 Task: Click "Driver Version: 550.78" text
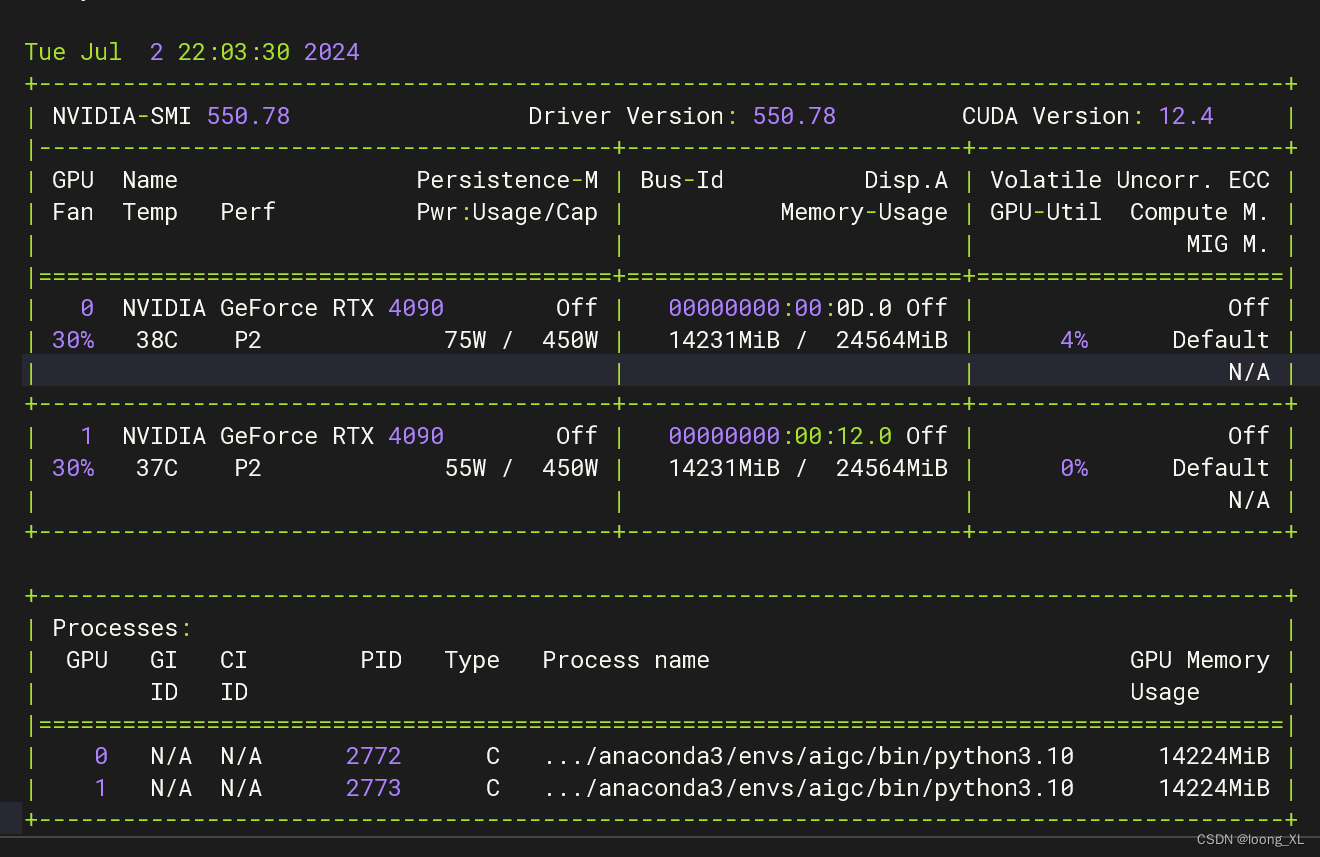tap(682, 116)
